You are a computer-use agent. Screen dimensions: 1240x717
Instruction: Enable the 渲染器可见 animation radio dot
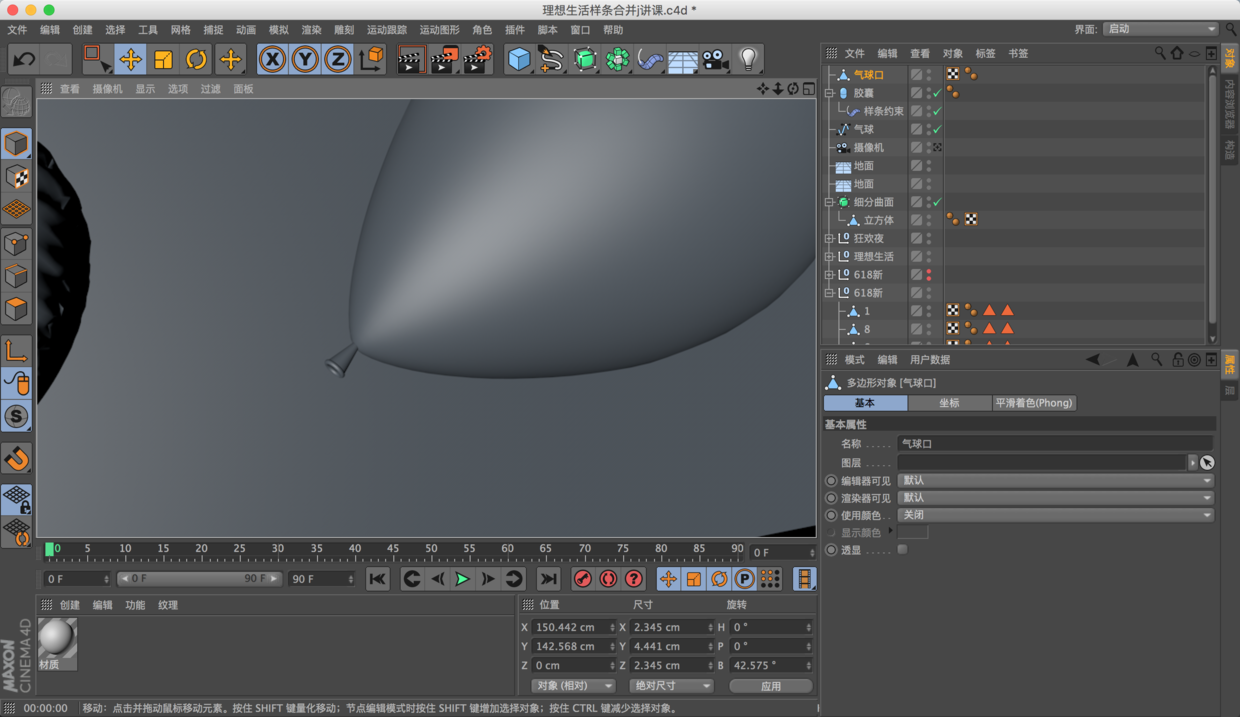click(831, 498)
